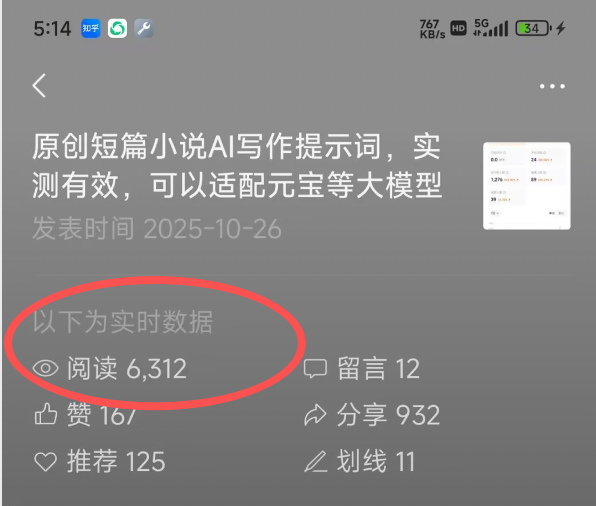Tap the thumbs-up icon beside 赞
Viewport: 596px width, 506px height.
pos(46,414)
